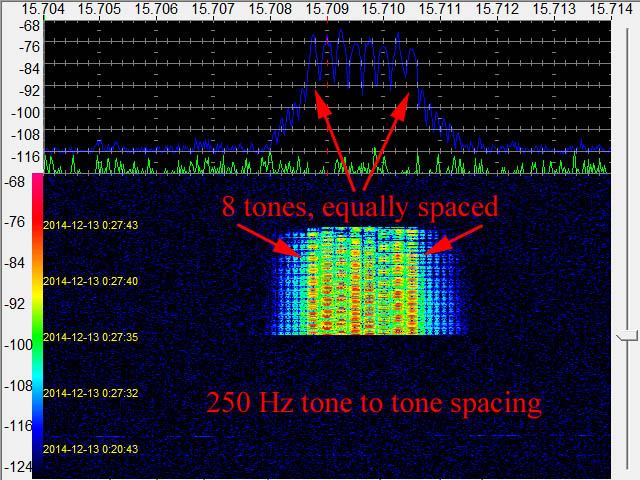Click the -92 value on the waterfall color scale
Viewport: 640px width, 480px height.
point(14,304)
